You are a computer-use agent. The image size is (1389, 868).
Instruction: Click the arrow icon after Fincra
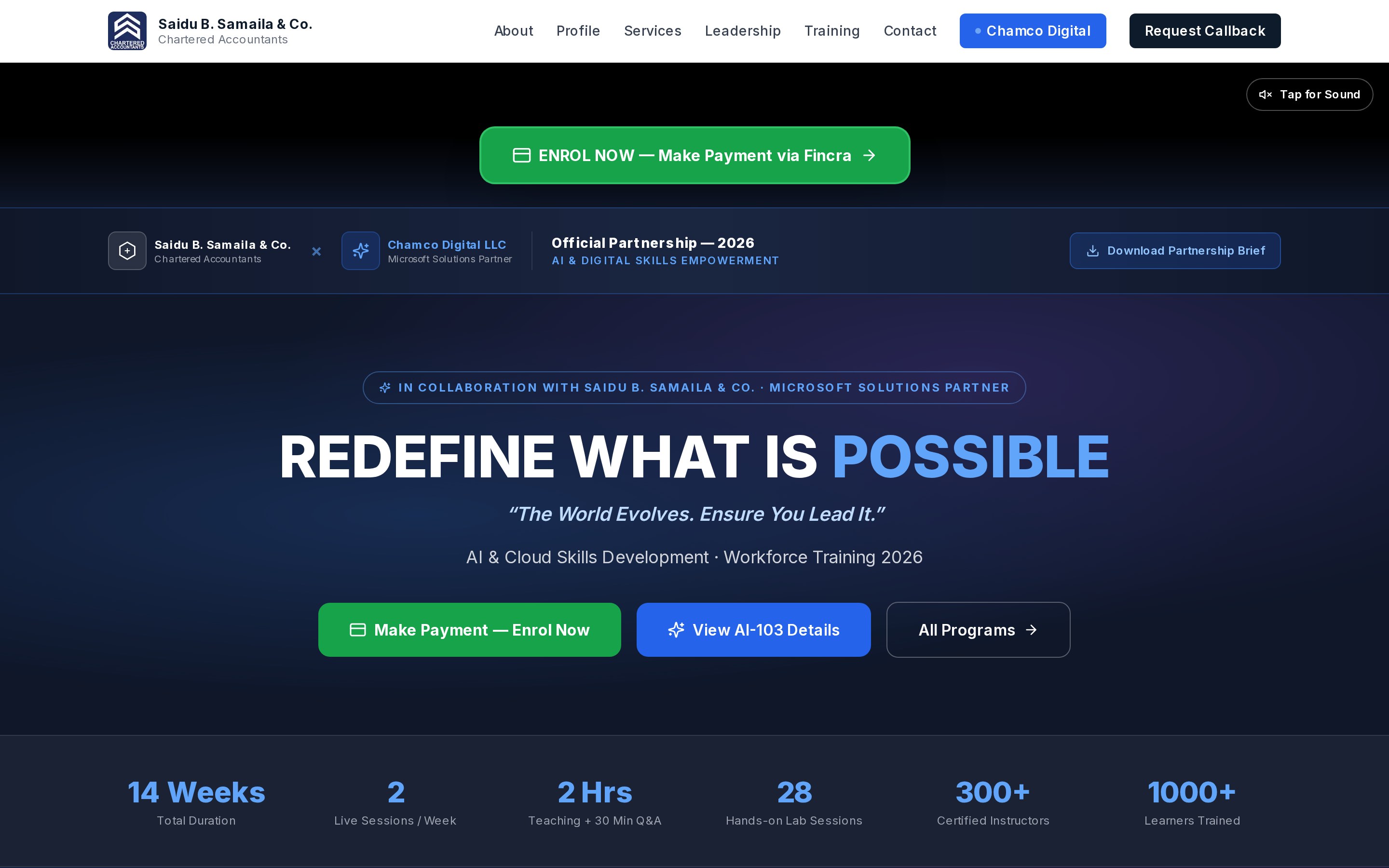(869, 156)
